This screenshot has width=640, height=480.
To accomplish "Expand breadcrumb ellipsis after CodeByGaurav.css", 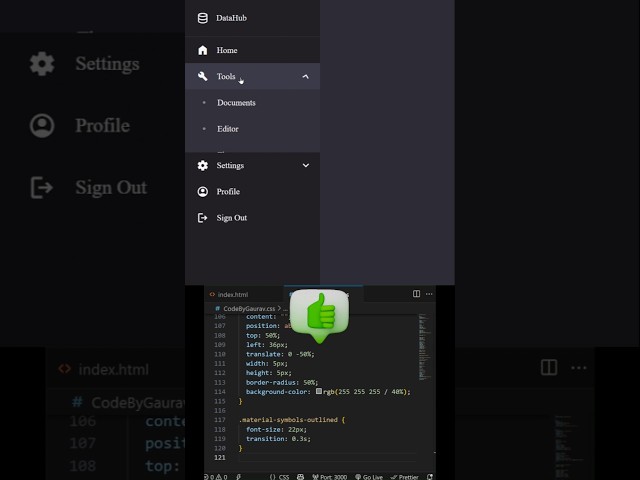I will 285,309.
